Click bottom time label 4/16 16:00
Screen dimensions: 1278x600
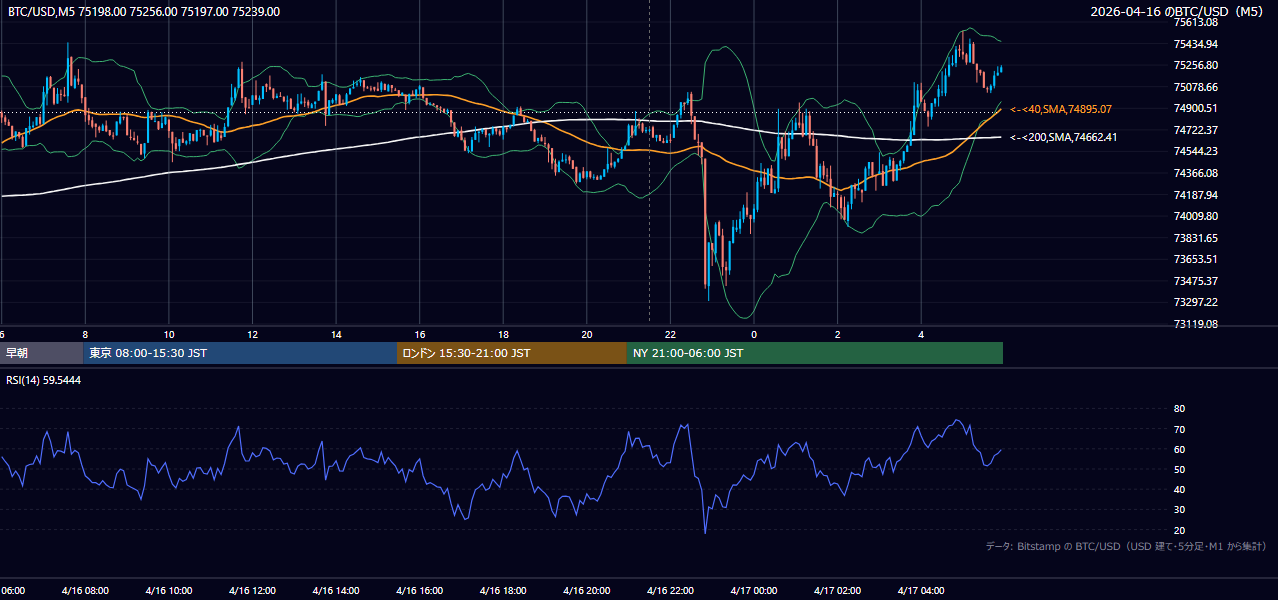tap(419, 591)
